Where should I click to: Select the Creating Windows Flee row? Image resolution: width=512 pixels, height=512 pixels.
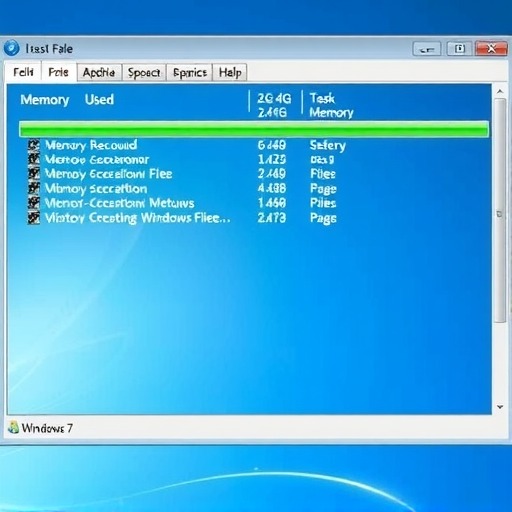pyautogui.click(x=182, y=218)
